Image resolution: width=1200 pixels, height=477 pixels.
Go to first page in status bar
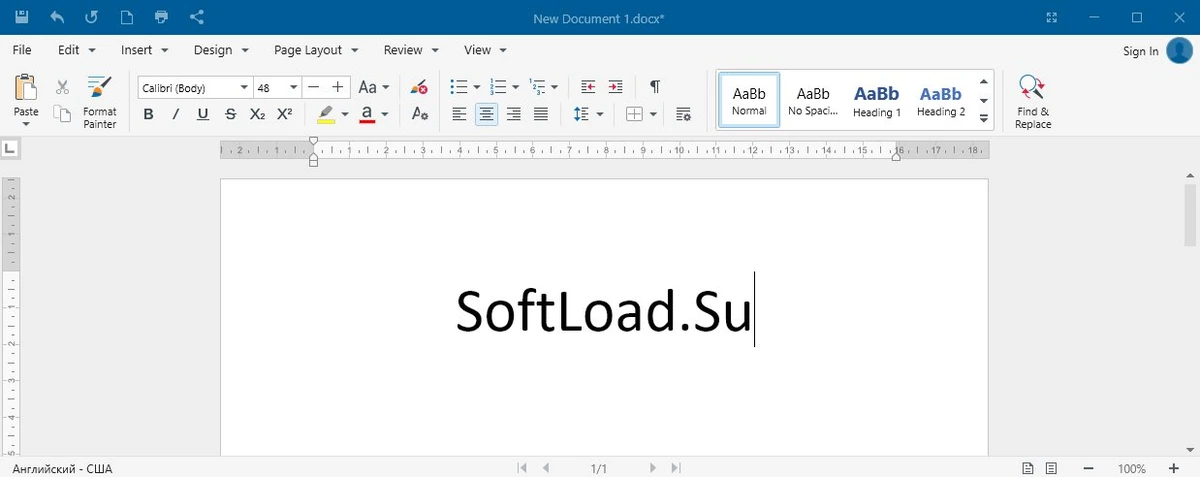pos(521,468)
